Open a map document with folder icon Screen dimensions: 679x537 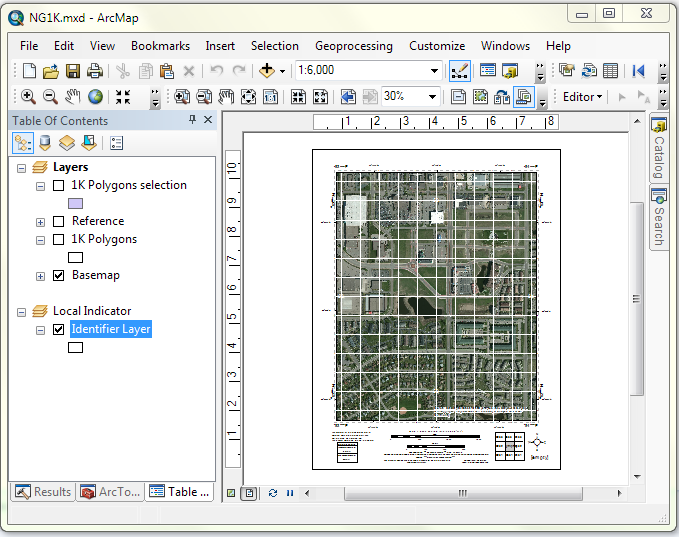51,71
